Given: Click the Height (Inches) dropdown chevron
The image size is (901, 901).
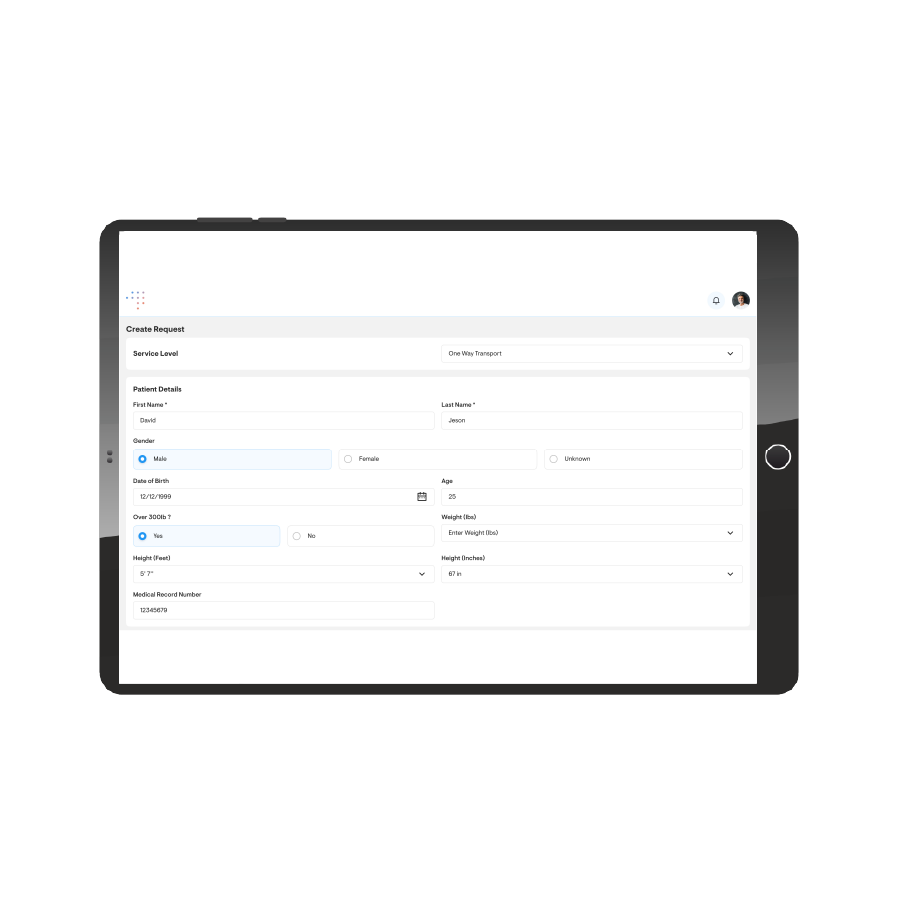Looking at the screenshot, I should pos(730,573).
